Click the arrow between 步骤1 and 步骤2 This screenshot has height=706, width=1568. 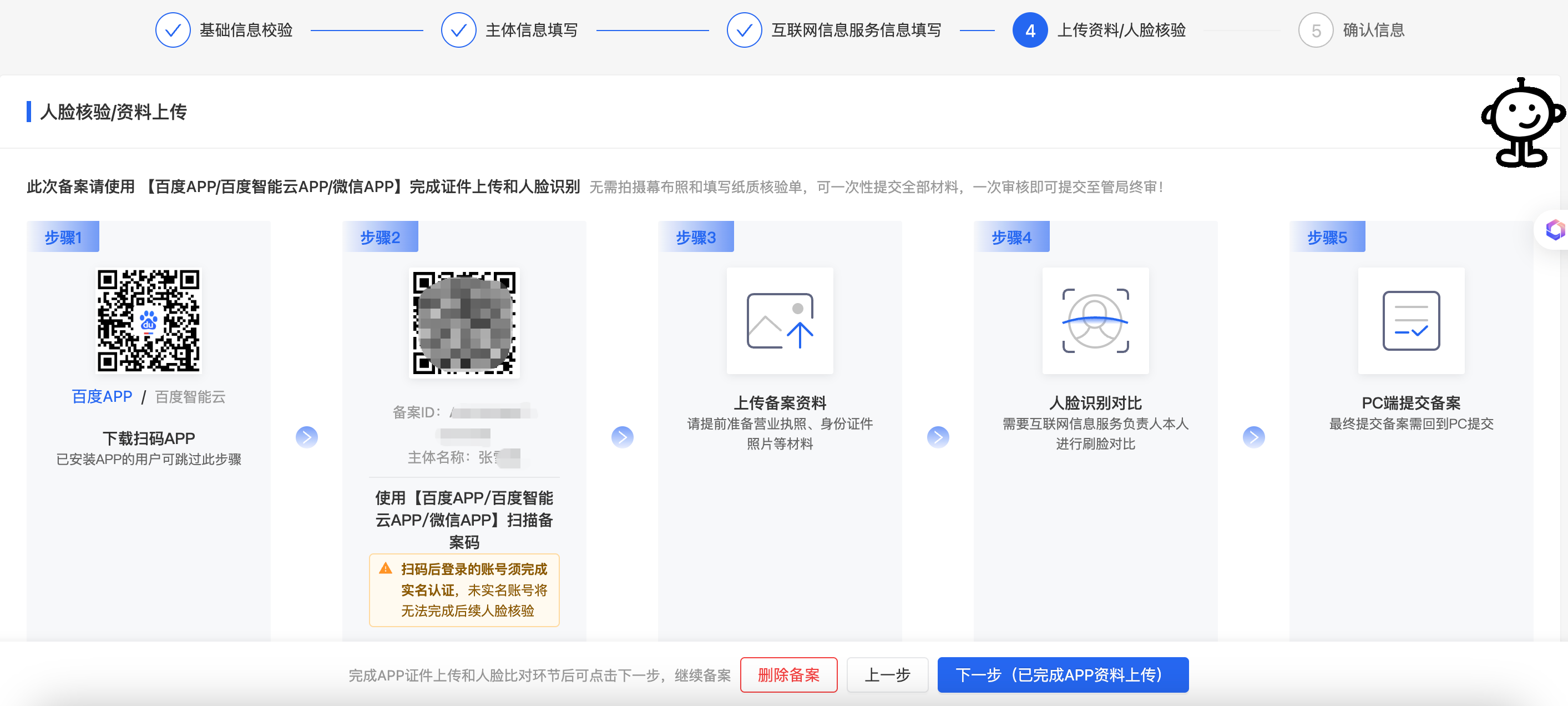[306, 437]
